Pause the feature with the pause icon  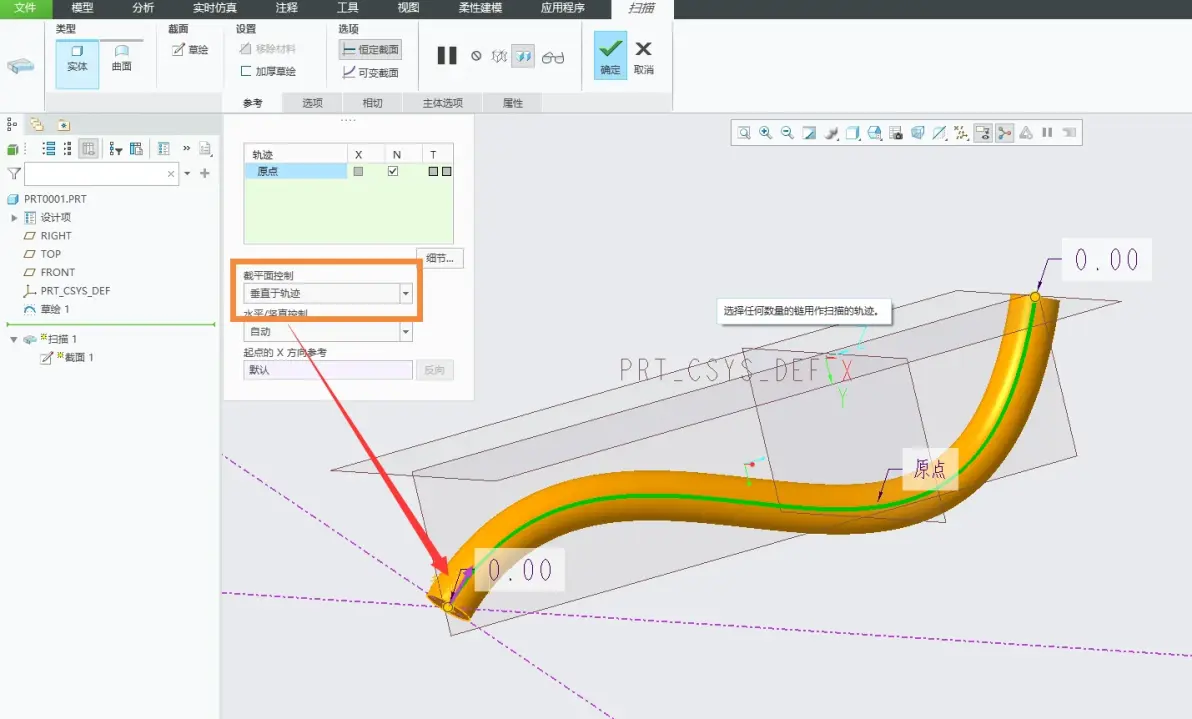pos(447,55)
